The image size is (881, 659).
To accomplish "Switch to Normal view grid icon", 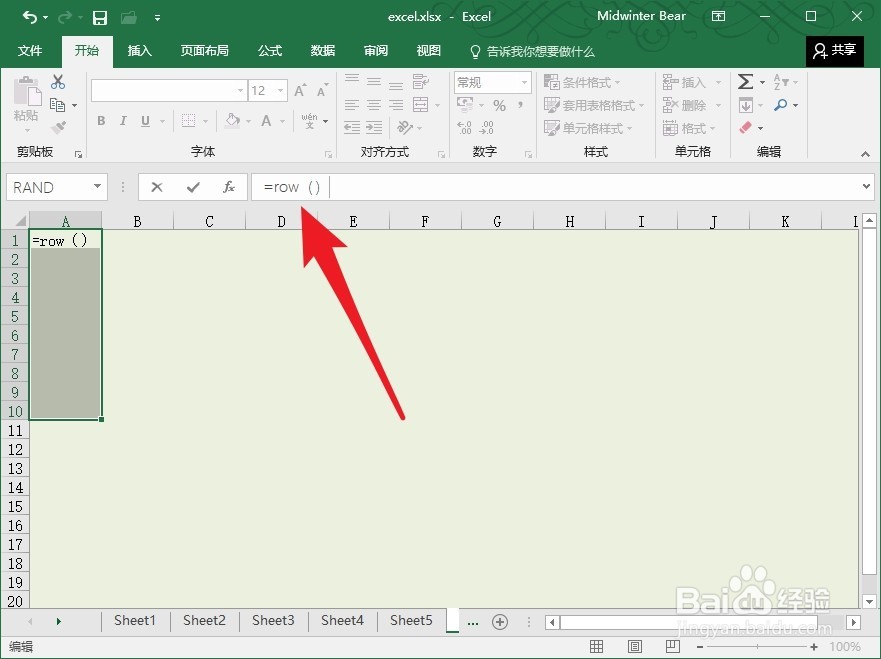I will 597,647.
